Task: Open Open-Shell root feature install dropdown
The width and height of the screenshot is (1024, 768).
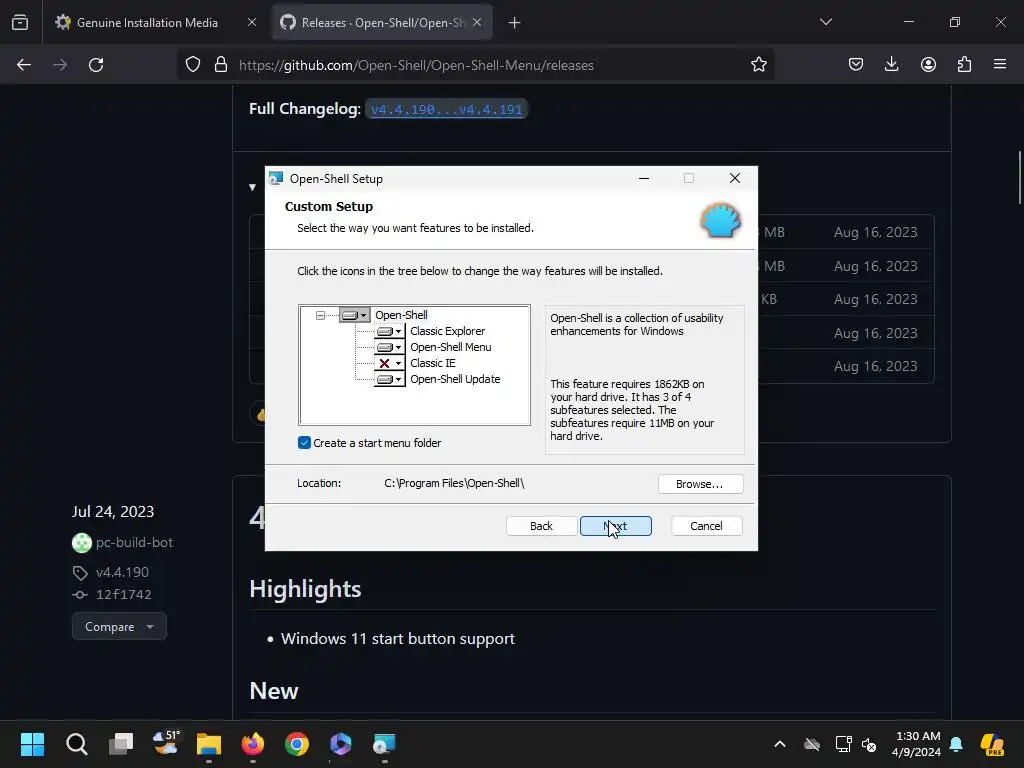Action: coord(355,315)
